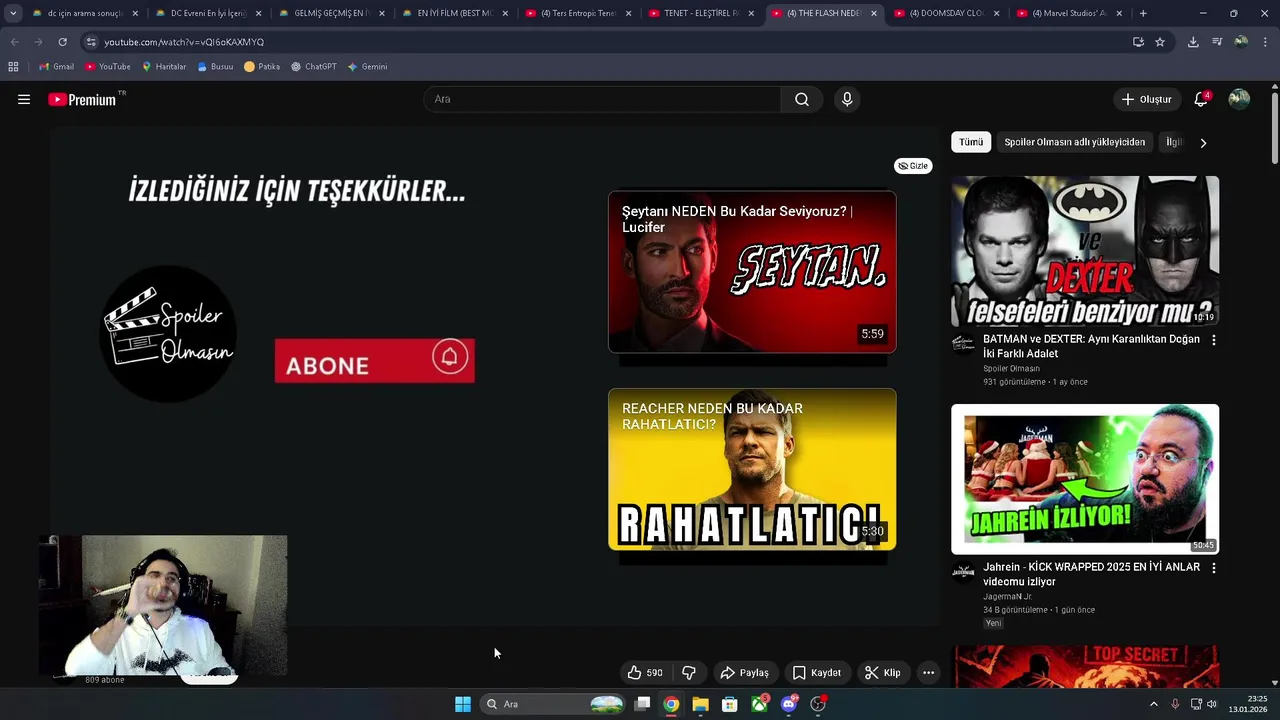
Task: Switch to the DC Evreni En İyi İçerik tab
Action: point(207,13)
